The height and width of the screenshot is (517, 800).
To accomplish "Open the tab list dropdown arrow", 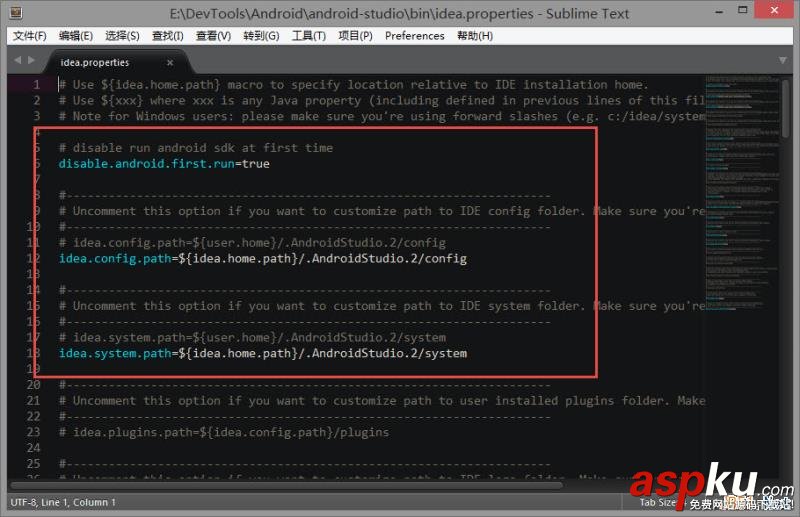I will [x=783, y=60].
